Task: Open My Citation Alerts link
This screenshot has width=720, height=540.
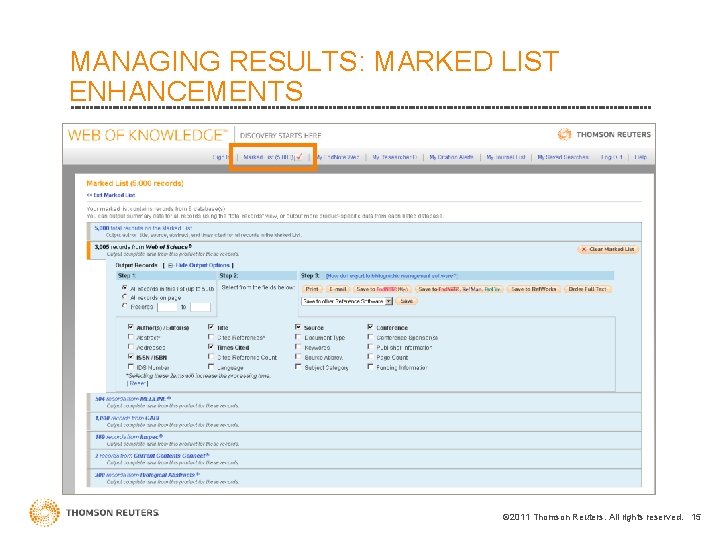Action: pos(451,157)
